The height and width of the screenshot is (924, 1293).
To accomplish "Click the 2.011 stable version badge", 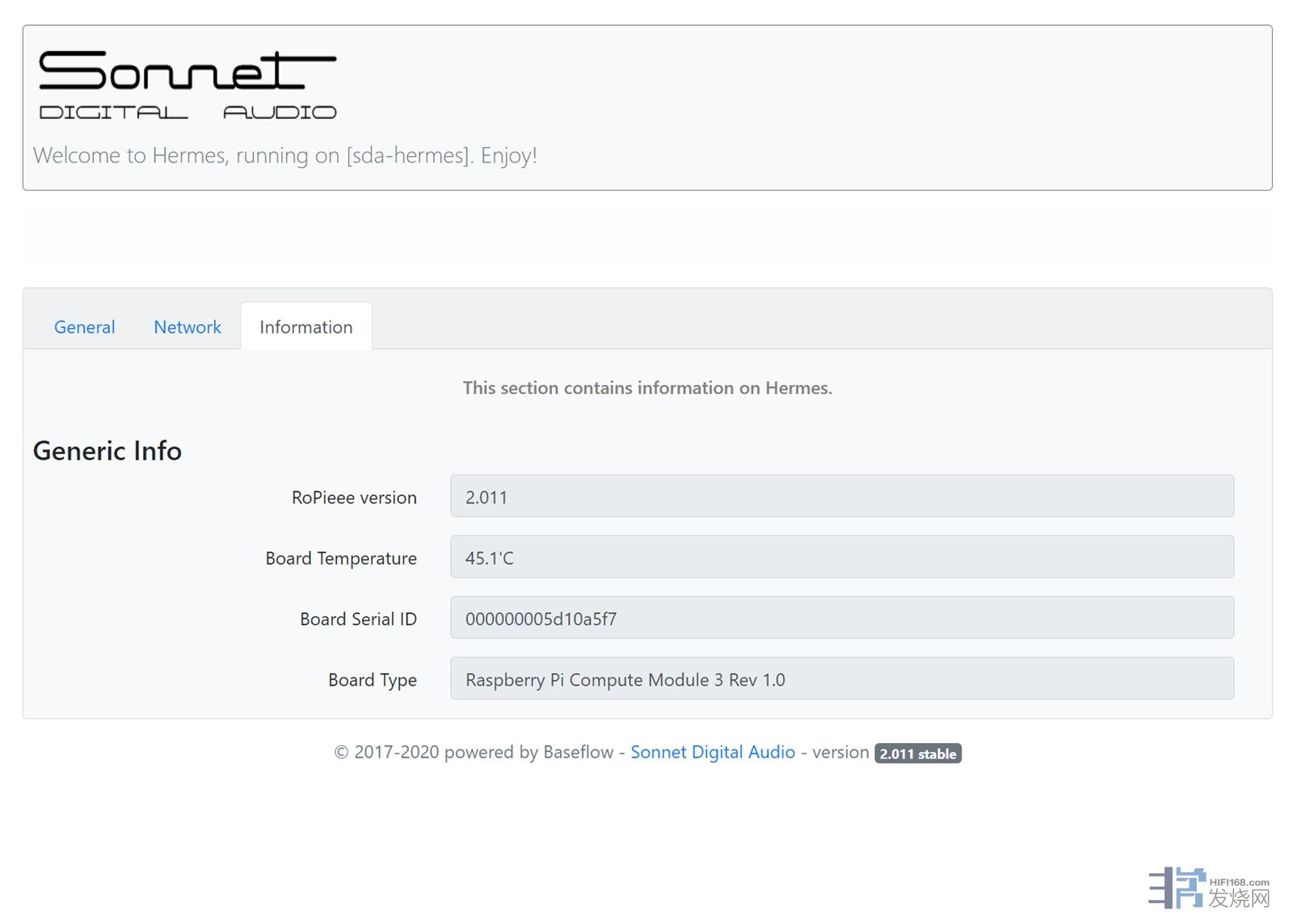I will (917, 754).
